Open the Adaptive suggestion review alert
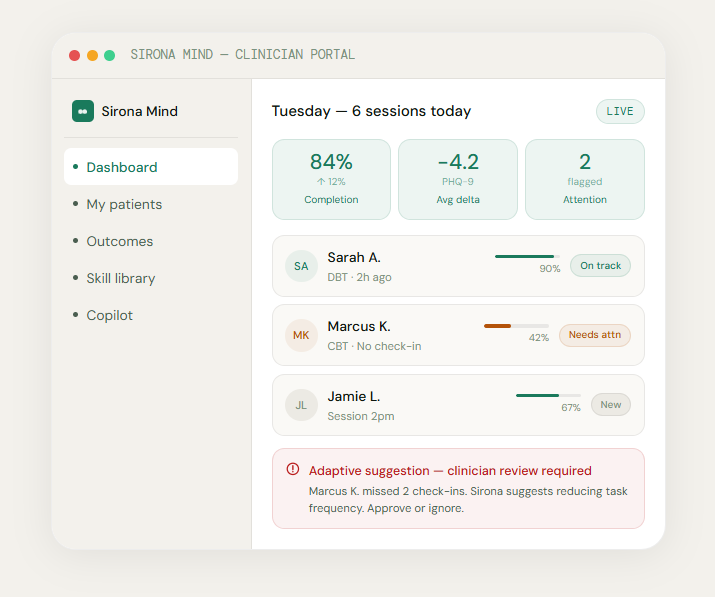 tap(458, 488)
